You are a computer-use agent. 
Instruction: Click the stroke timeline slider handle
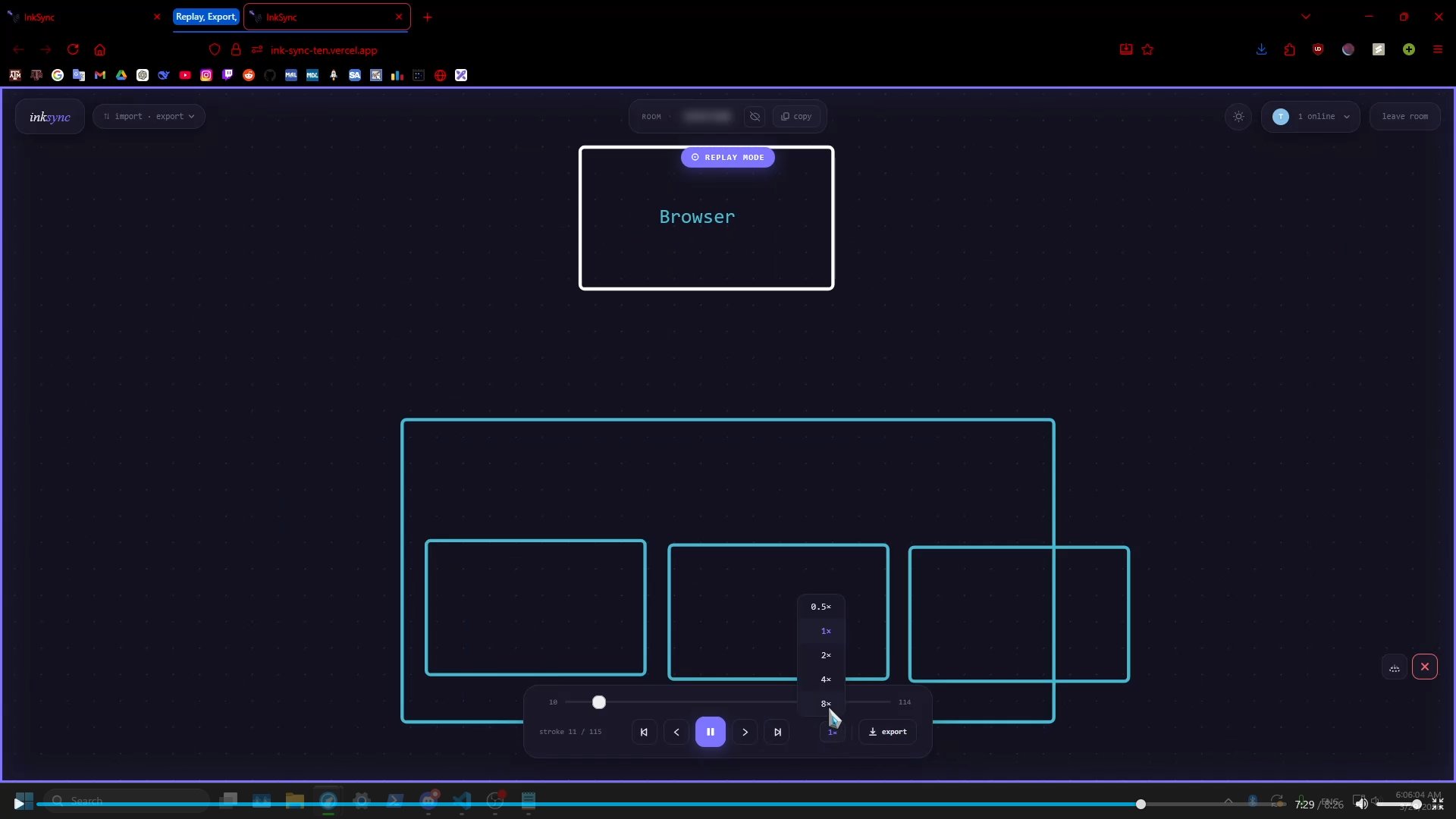[x=599, y=702]
